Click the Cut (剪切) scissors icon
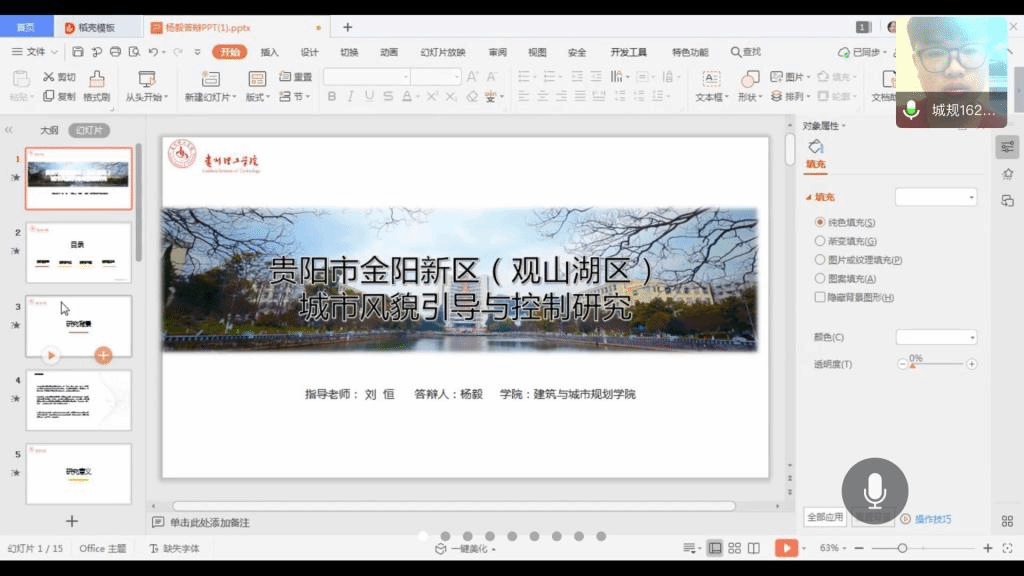1024x576 pixels. (49, 77)
